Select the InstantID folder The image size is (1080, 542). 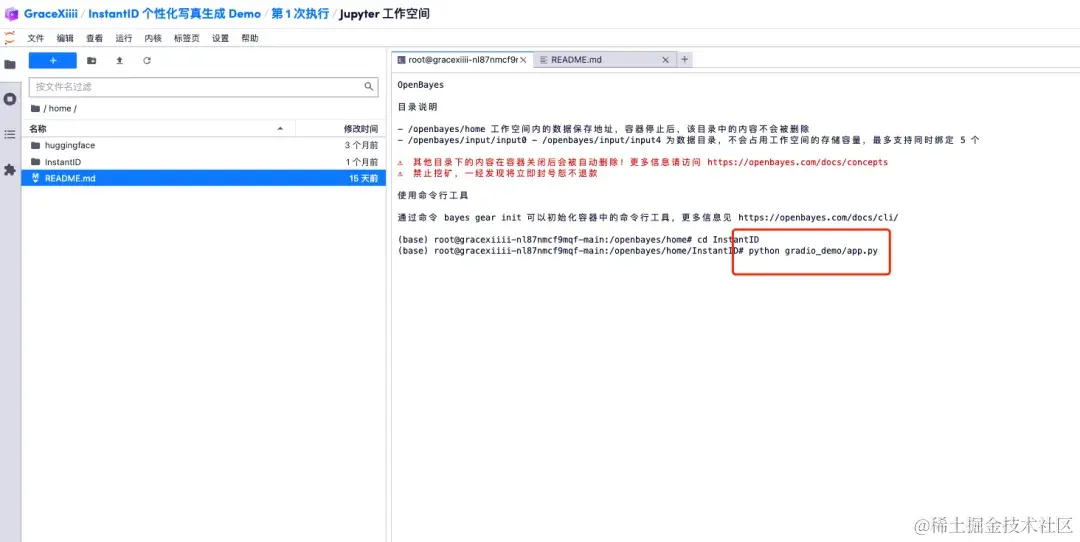203,162
